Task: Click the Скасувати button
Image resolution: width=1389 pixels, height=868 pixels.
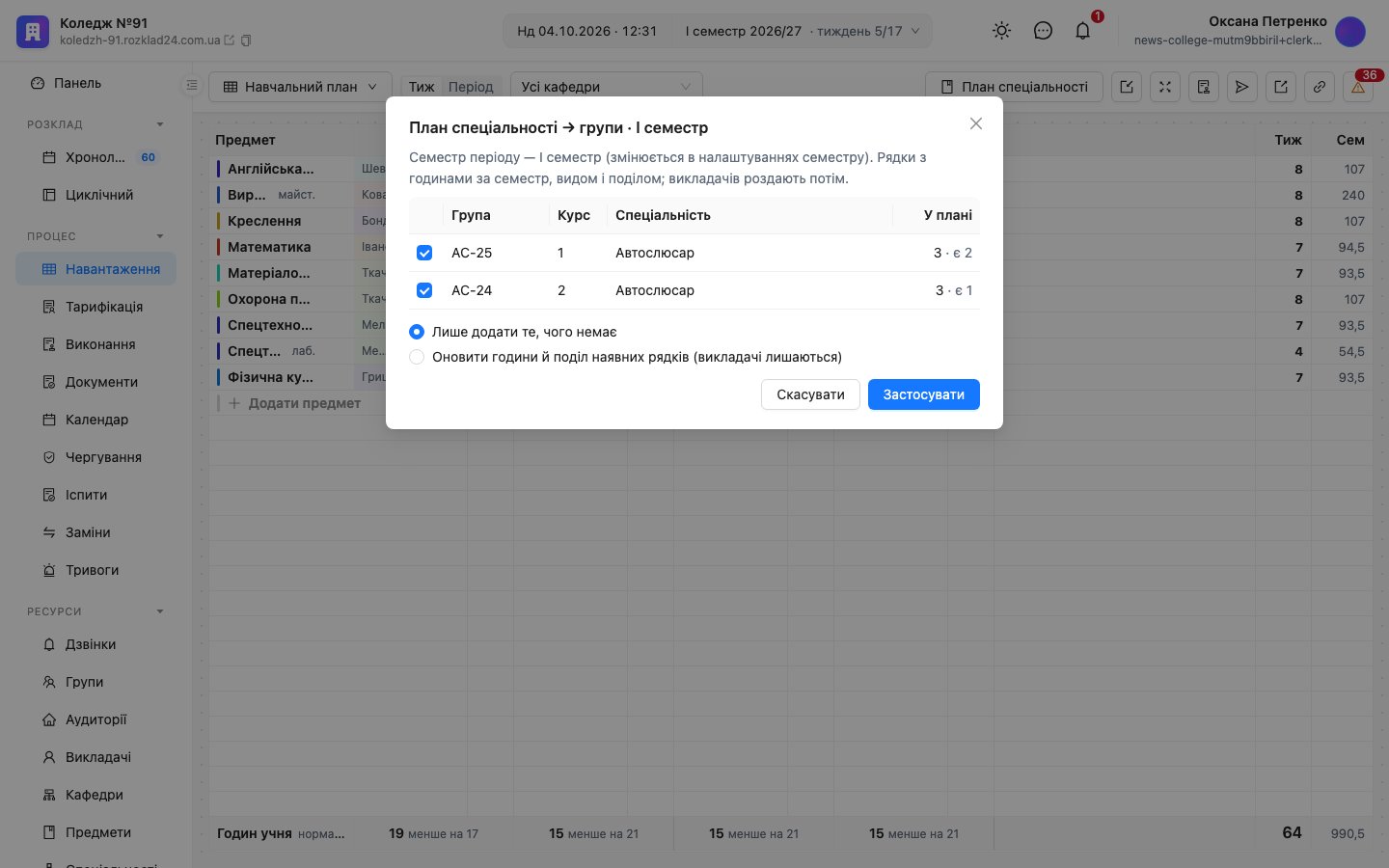Action: pyautogui.click(x=810, y=394)
